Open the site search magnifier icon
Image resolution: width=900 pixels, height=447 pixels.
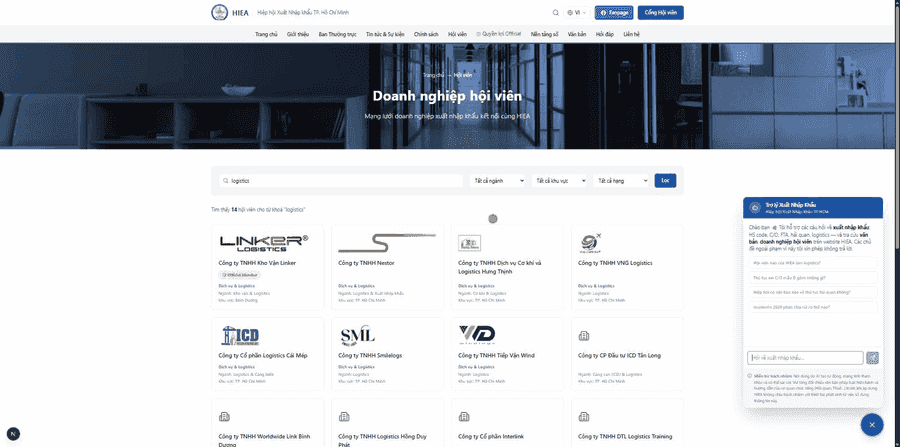[556, 13]
